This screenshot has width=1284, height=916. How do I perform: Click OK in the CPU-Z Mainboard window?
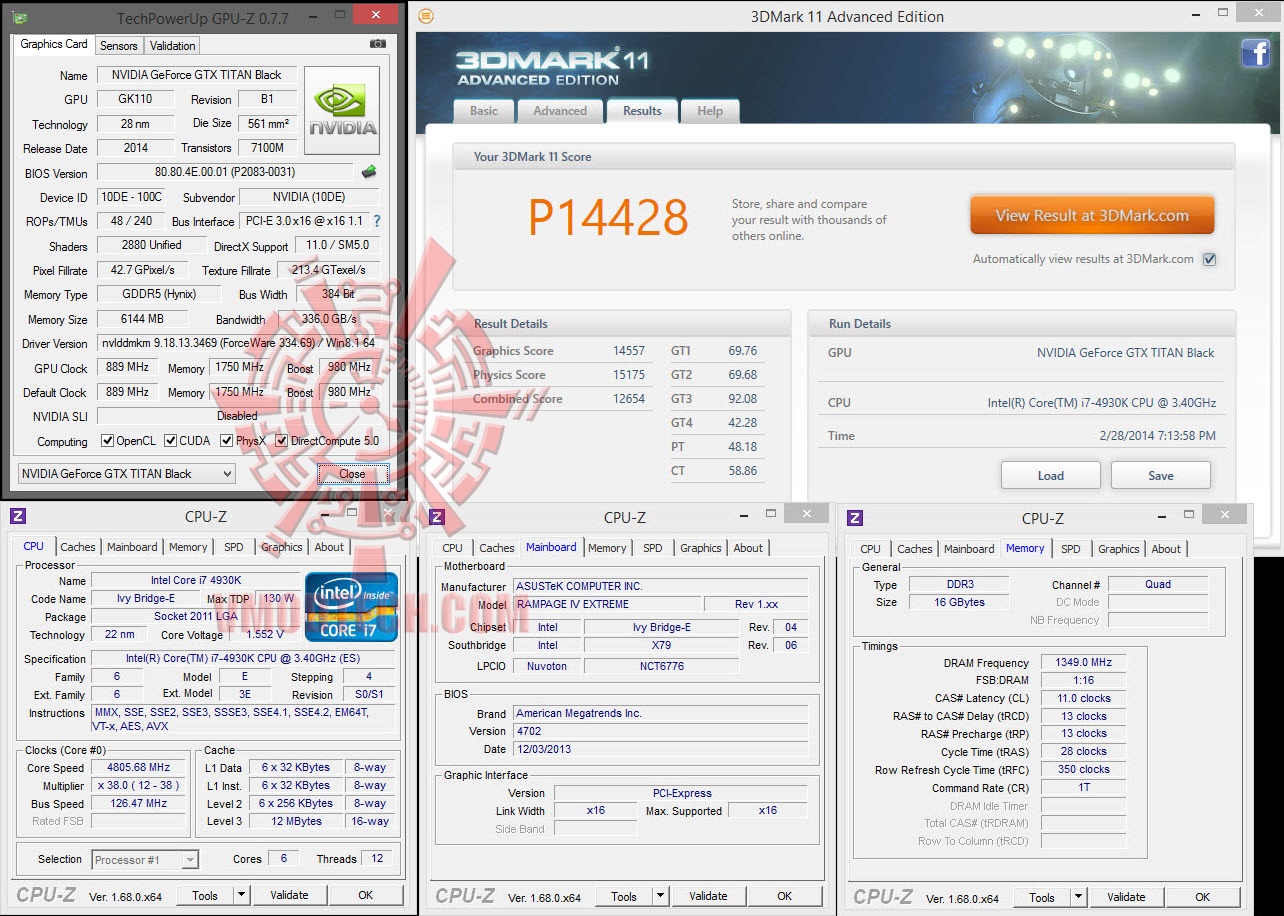coord(785,896)
